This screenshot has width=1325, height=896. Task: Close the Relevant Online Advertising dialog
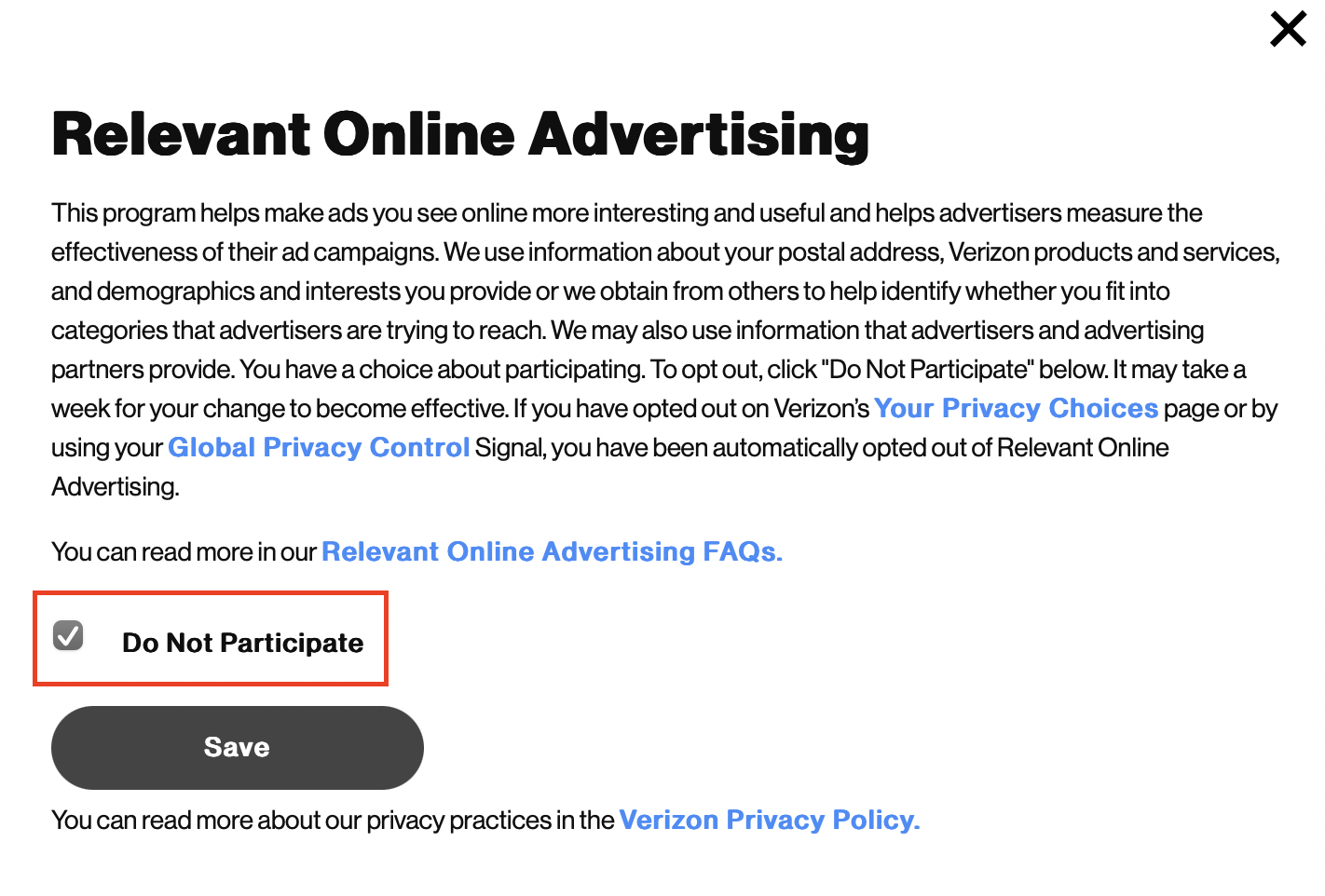click(x=1288, y=29)
